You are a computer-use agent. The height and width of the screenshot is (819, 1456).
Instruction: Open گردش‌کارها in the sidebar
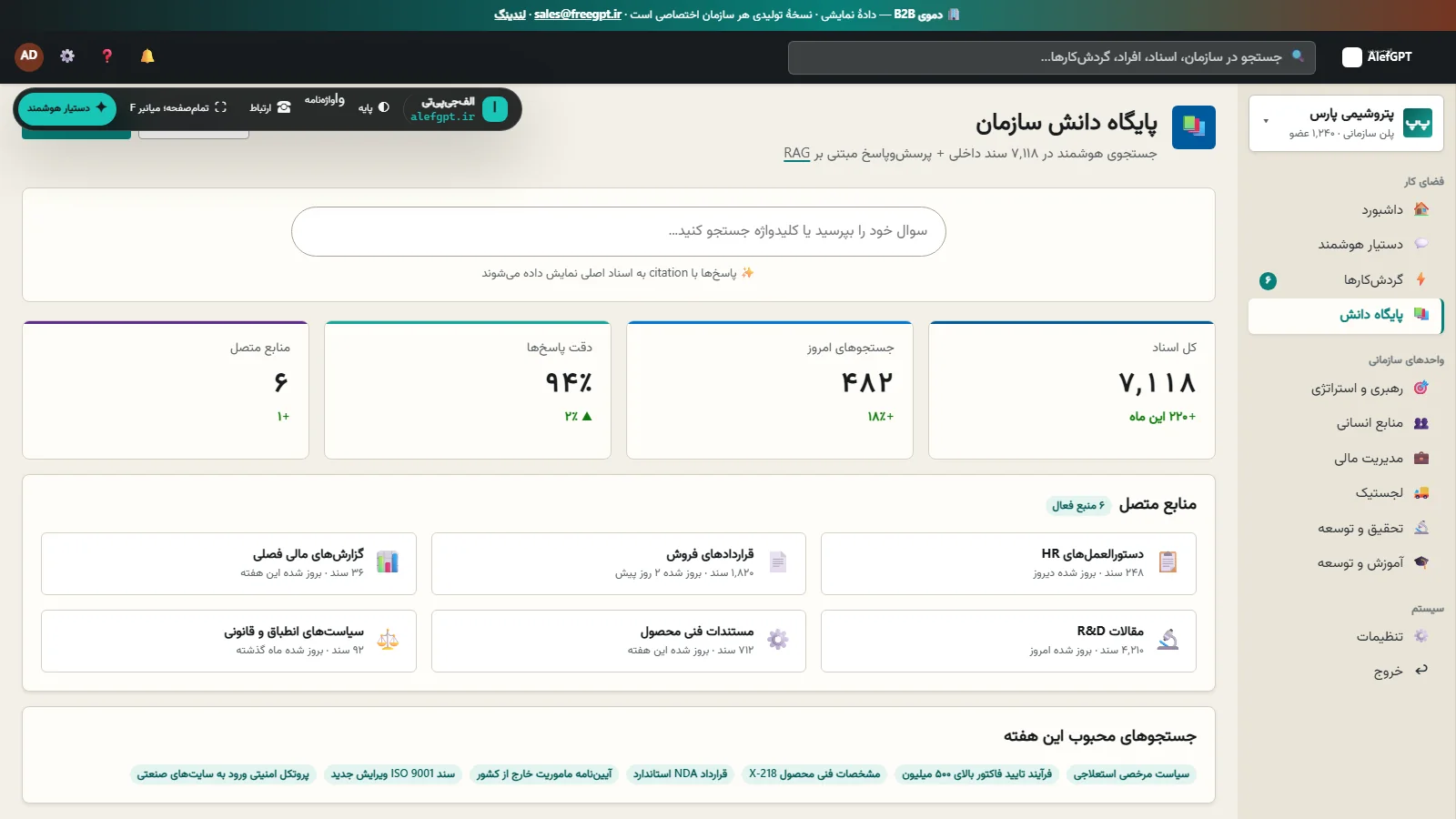[1346, 280]
